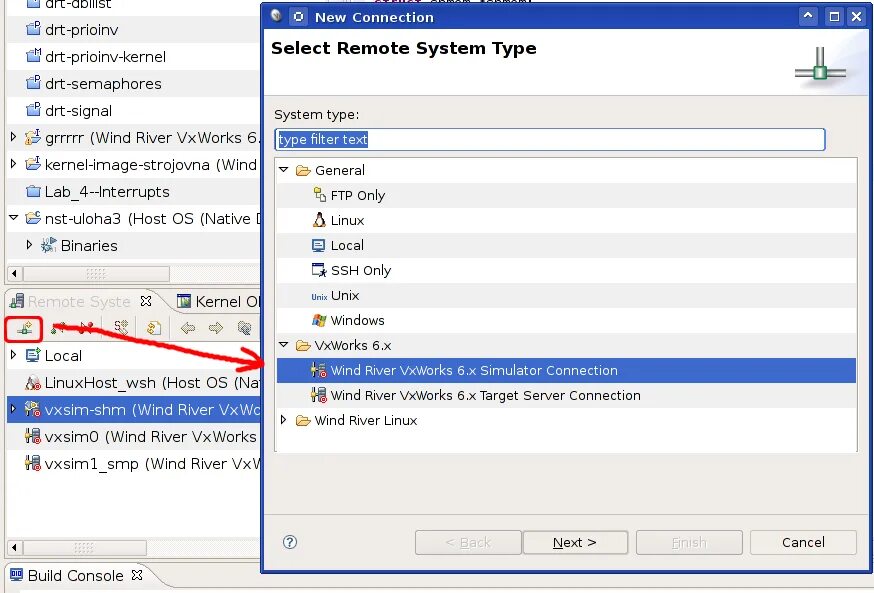Click the disconnect icon in Remote Systems toolbar
This screenshot has height=593, width=874.
click(86, 328)
